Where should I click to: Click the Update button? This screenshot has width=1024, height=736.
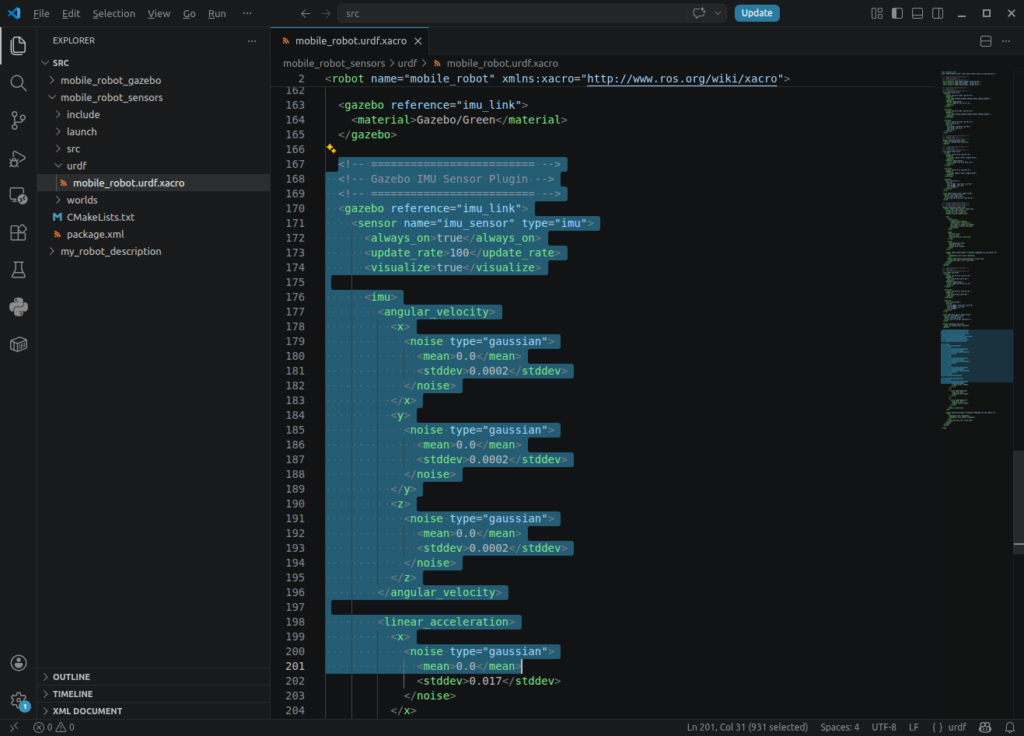[756, 13]
